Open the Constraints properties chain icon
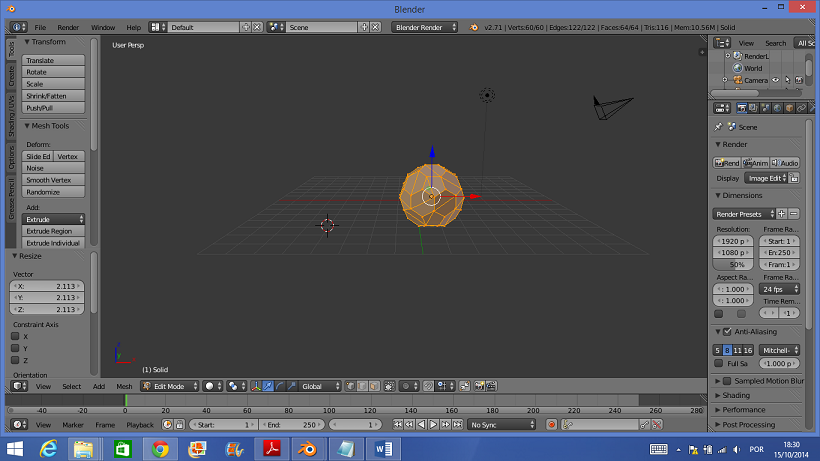The width and height of the screenshot is (820, 461). [x=801, y=108]
